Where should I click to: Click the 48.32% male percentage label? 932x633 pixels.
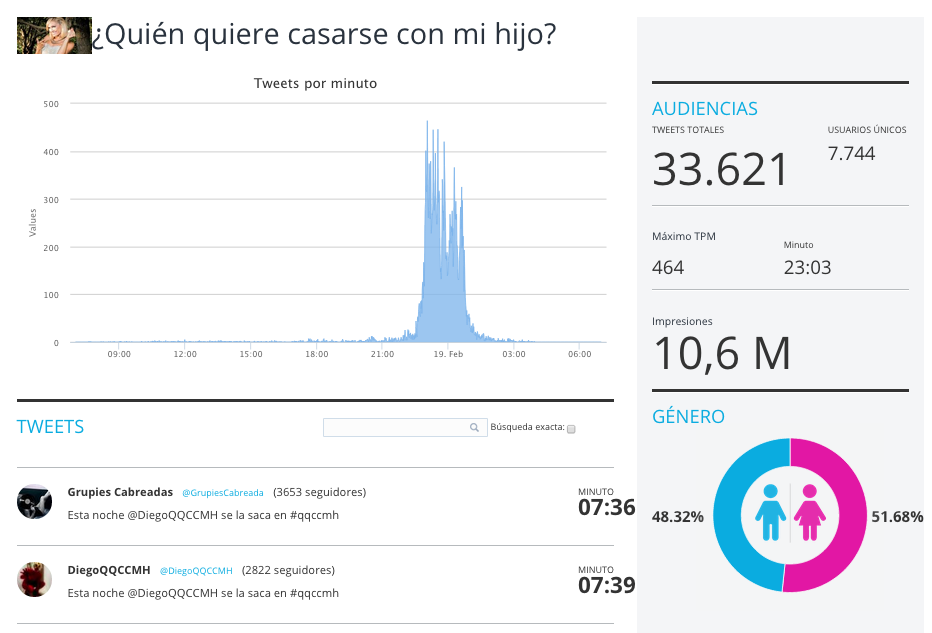[x=678, y=517]
